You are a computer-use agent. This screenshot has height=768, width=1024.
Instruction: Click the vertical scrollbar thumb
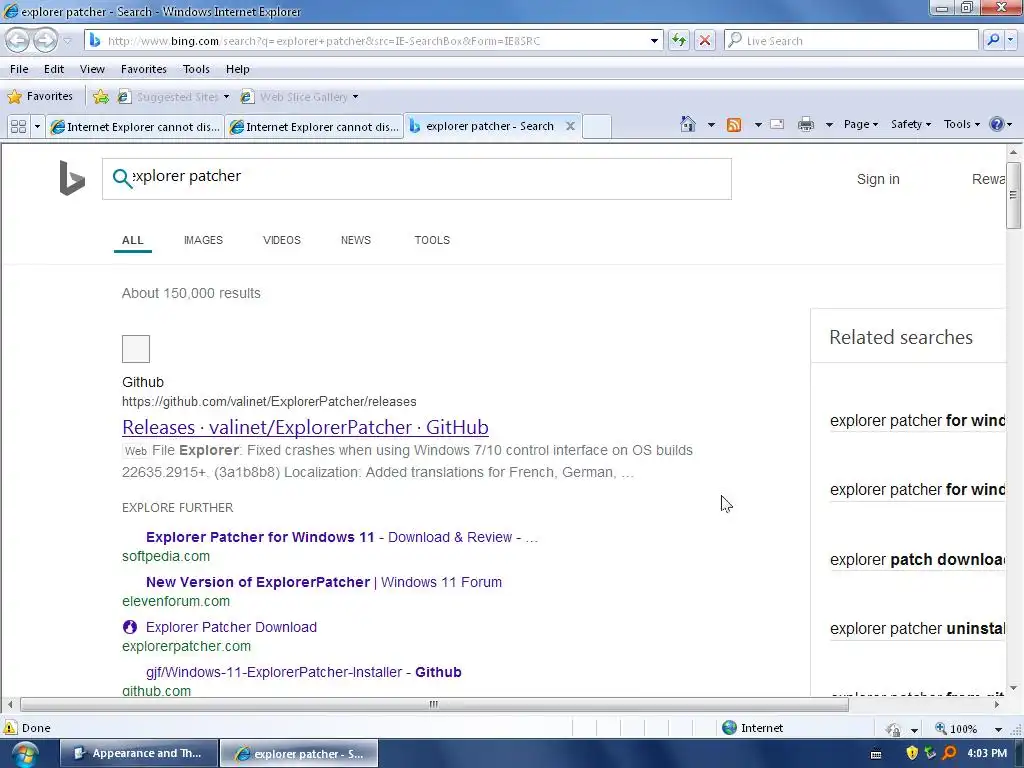1013,195
